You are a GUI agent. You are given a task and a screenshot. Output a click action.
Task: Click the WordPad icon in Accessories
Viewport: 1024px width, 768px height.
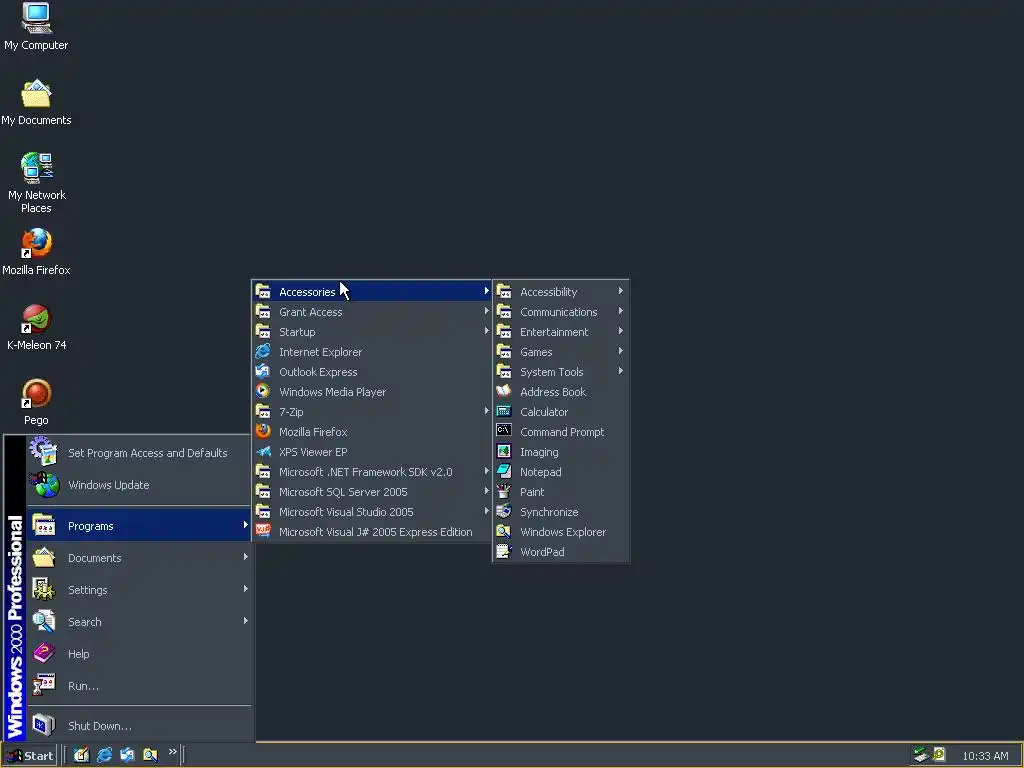[504, 551]
